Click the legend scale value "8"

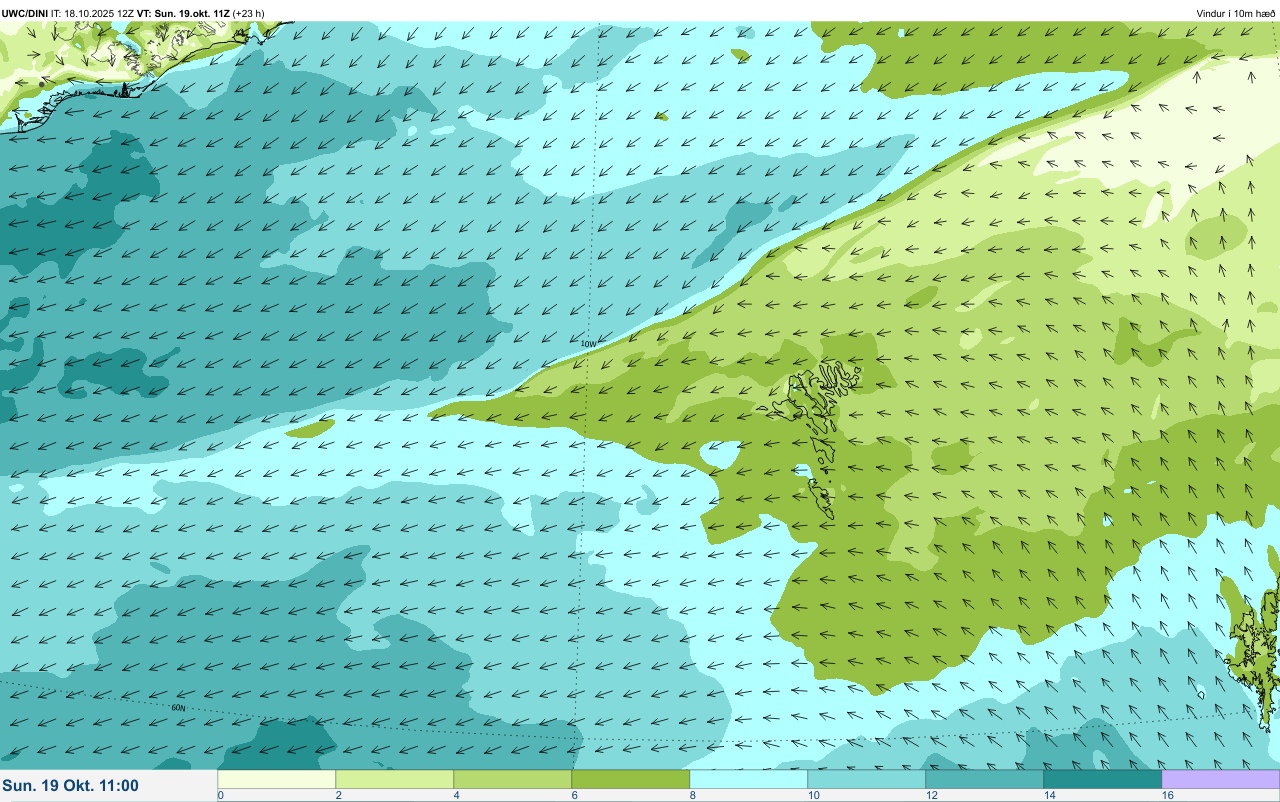coord(693,795)
